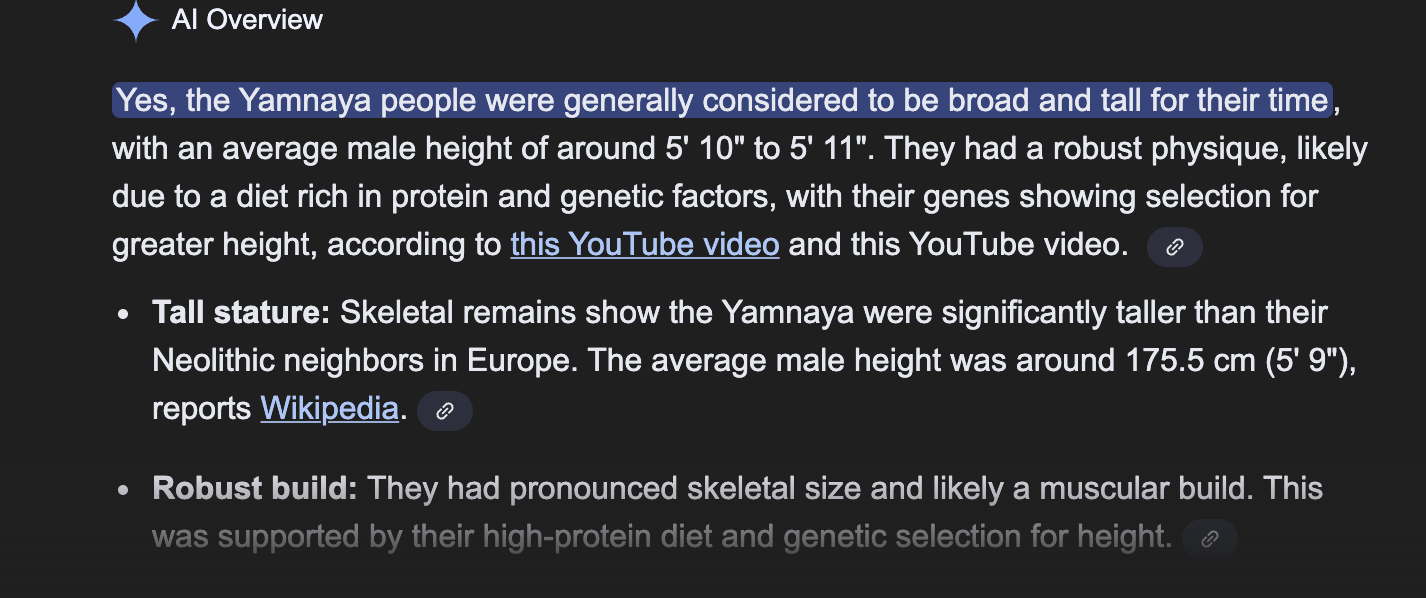1426x598 pixels.
Task: Click the "5' 10" to 5' 11"" height range
Action: [x=770, y=148]
